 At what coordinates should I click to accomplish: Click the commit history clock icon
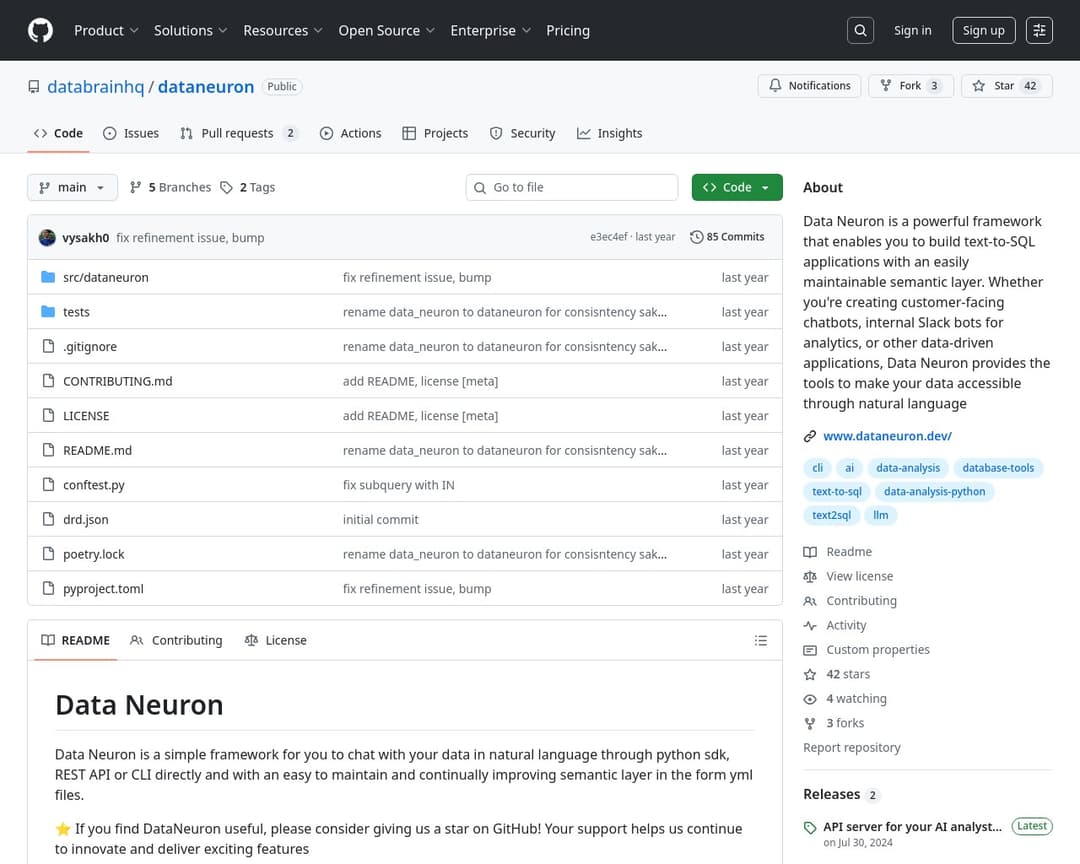coord(697,237)
